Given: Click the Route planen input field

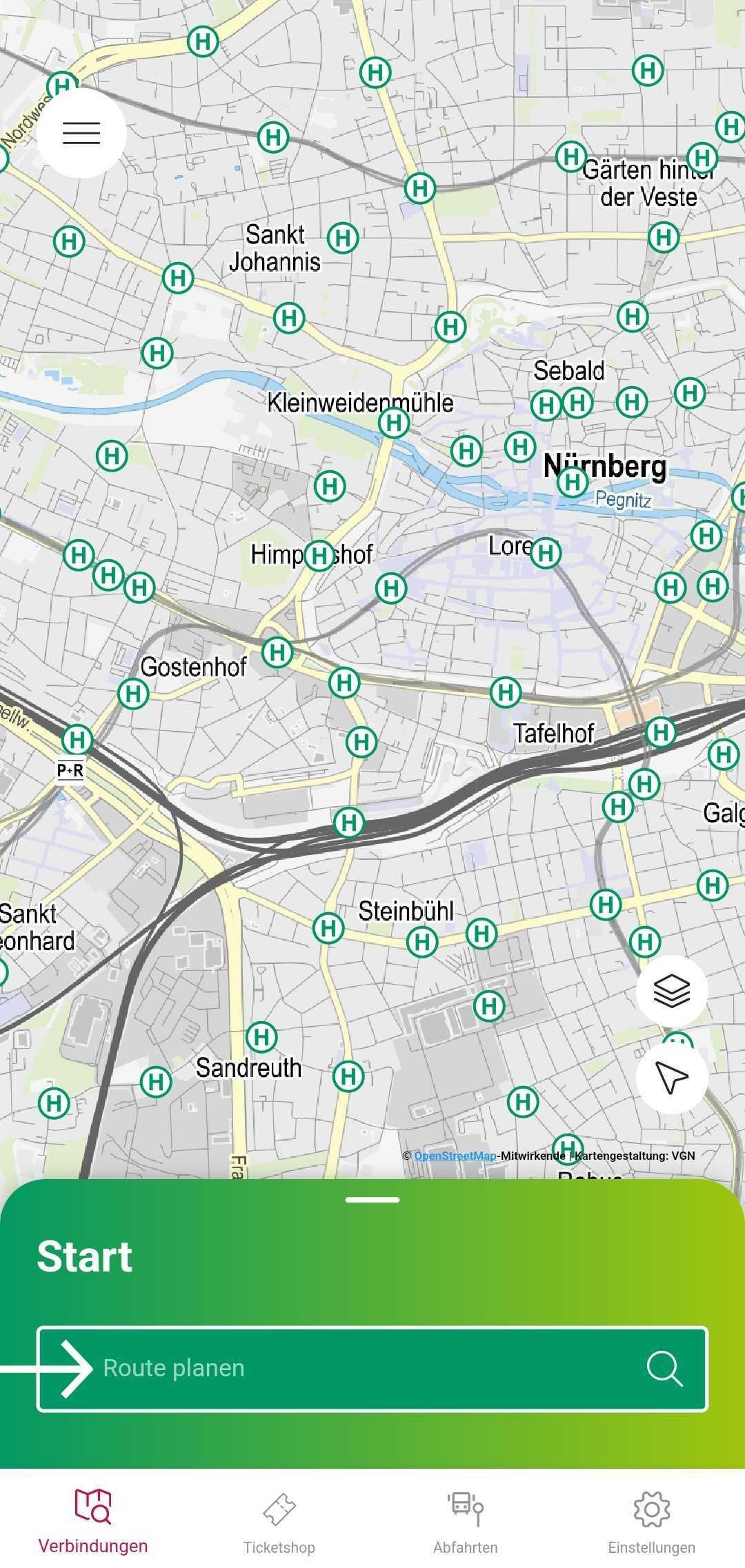Looking at the screenshot, I should click(372, 1369).
